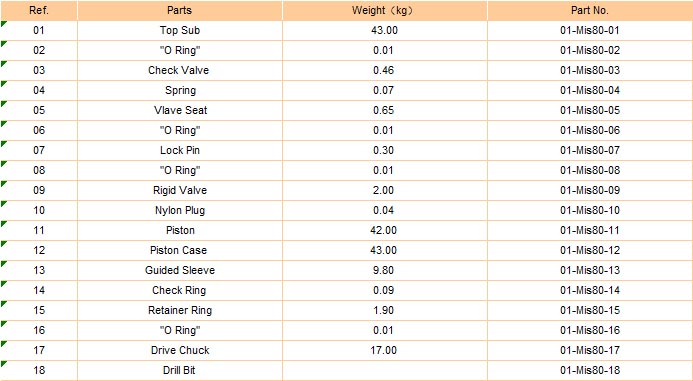Image resolution: width=693 pixels, height=381 pixels.
Task: Click the Retainer Ring cell
Action: [180, 310]
